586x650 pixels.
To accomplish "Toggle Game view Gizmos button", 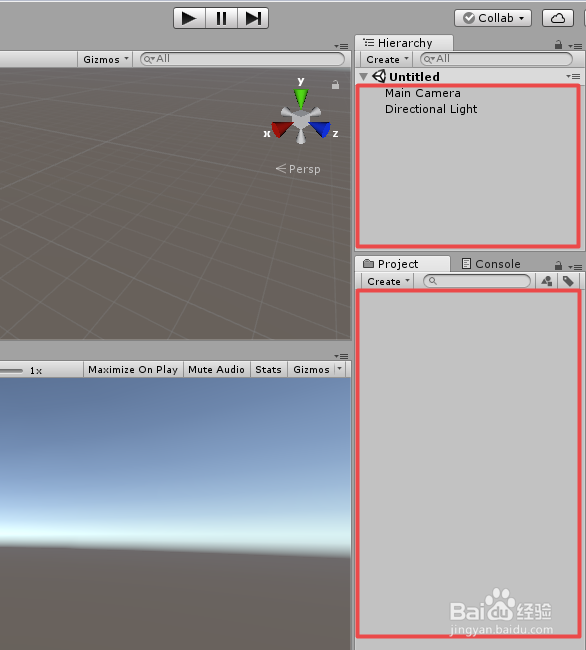I will pyautogui.click(x=311, y=369).
